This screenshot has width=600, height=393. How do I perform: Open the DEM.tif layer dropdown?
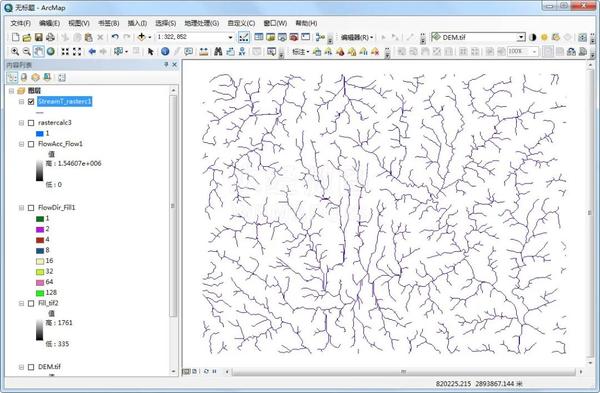click(521, 37)
